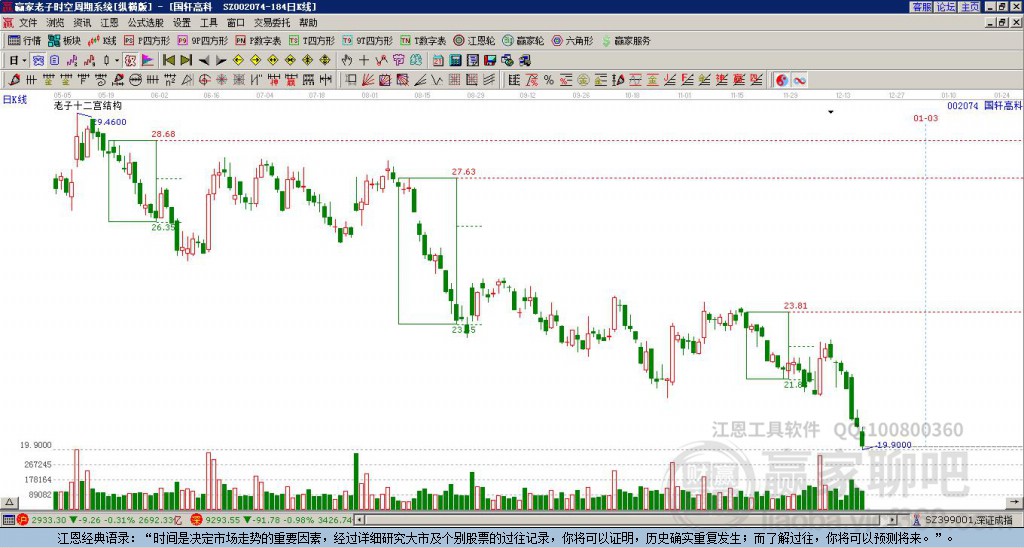The image size is (1024, 548).
Task: Open 赢家服务 service
Action: [x=626, y=40]
